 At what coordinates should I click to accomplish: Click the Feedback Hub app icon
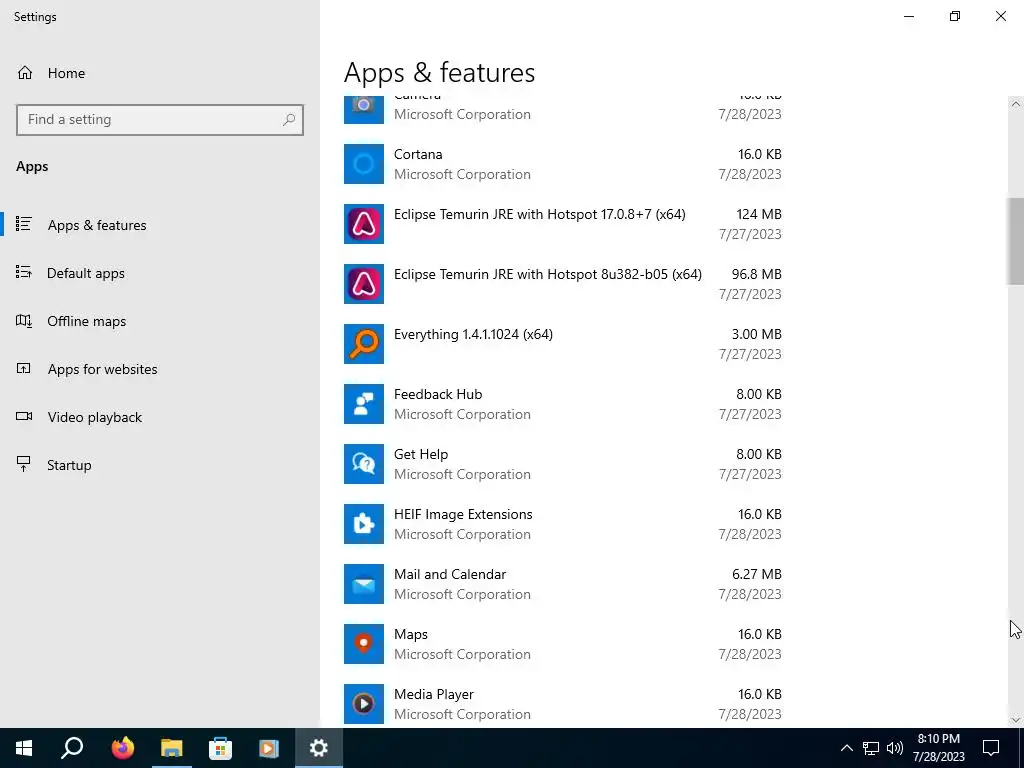364,404
